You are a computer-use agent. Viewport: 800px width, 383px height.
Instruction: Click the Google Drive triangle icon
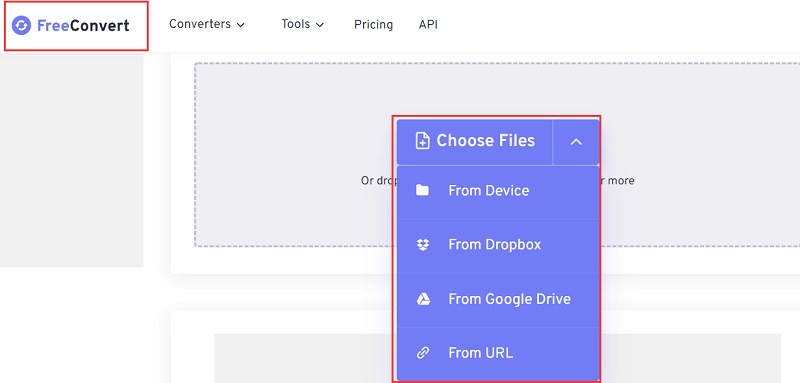[423, 299]
